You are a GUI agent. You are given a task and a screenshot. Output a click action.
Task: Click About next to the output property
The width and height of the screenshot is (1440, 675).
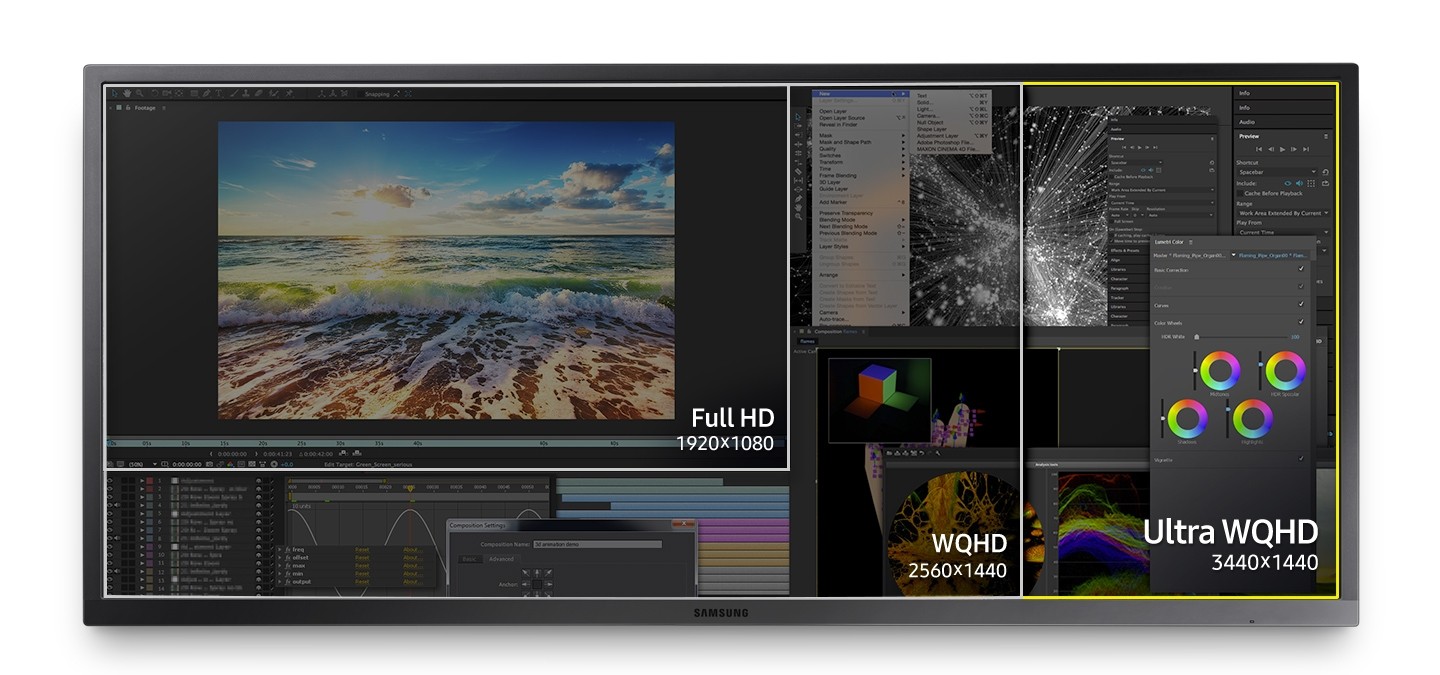click(412, 581)
